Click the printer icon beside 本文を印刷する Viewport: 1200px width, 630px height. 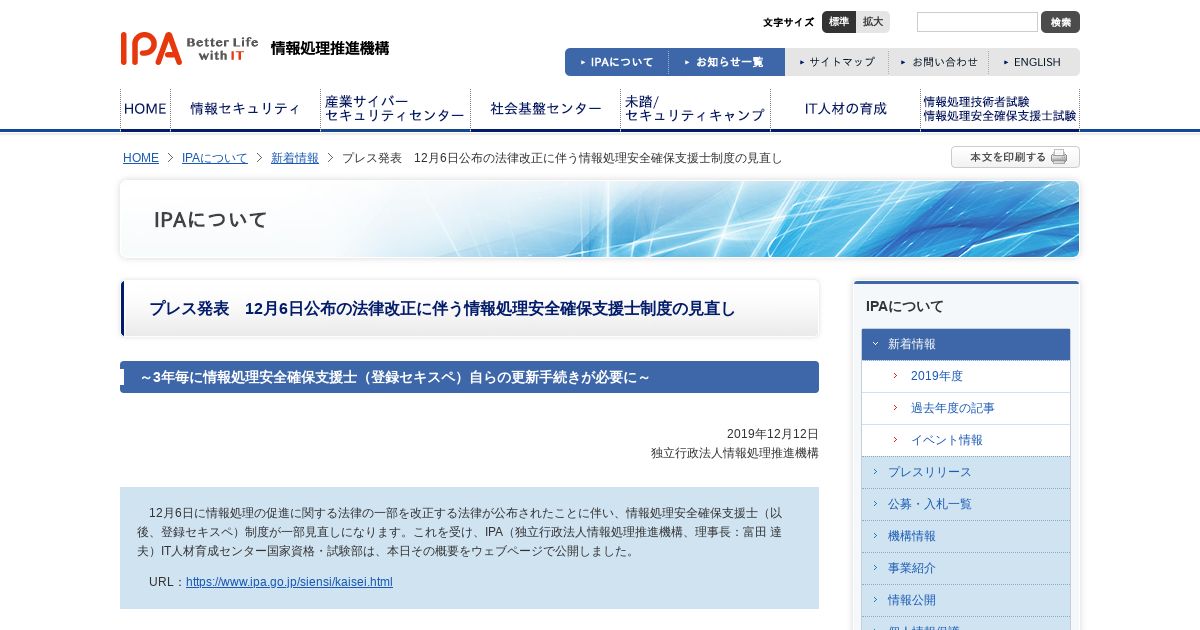pos(1059,157)
